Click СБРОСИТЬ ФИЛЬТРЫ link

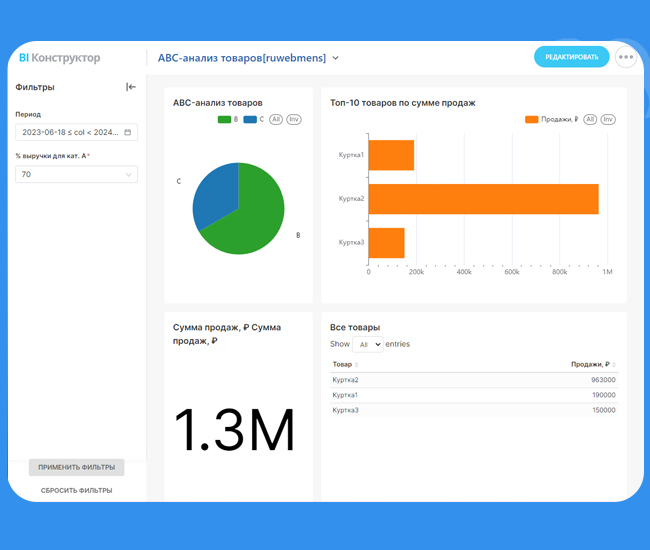(x=76, y=491)
